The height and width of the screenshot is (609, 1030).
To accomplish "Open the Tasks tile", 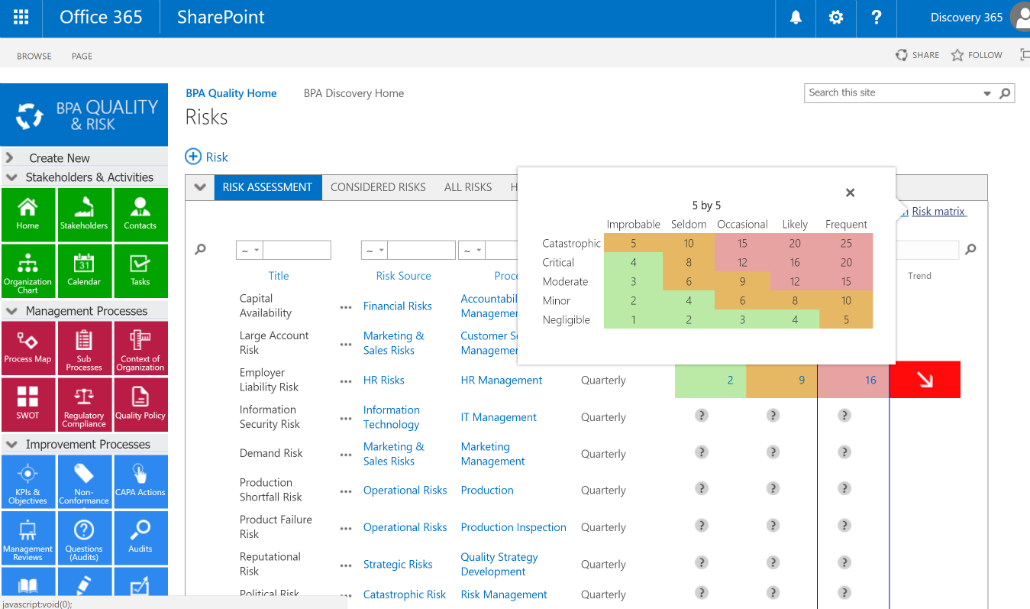I will (141, 271).
